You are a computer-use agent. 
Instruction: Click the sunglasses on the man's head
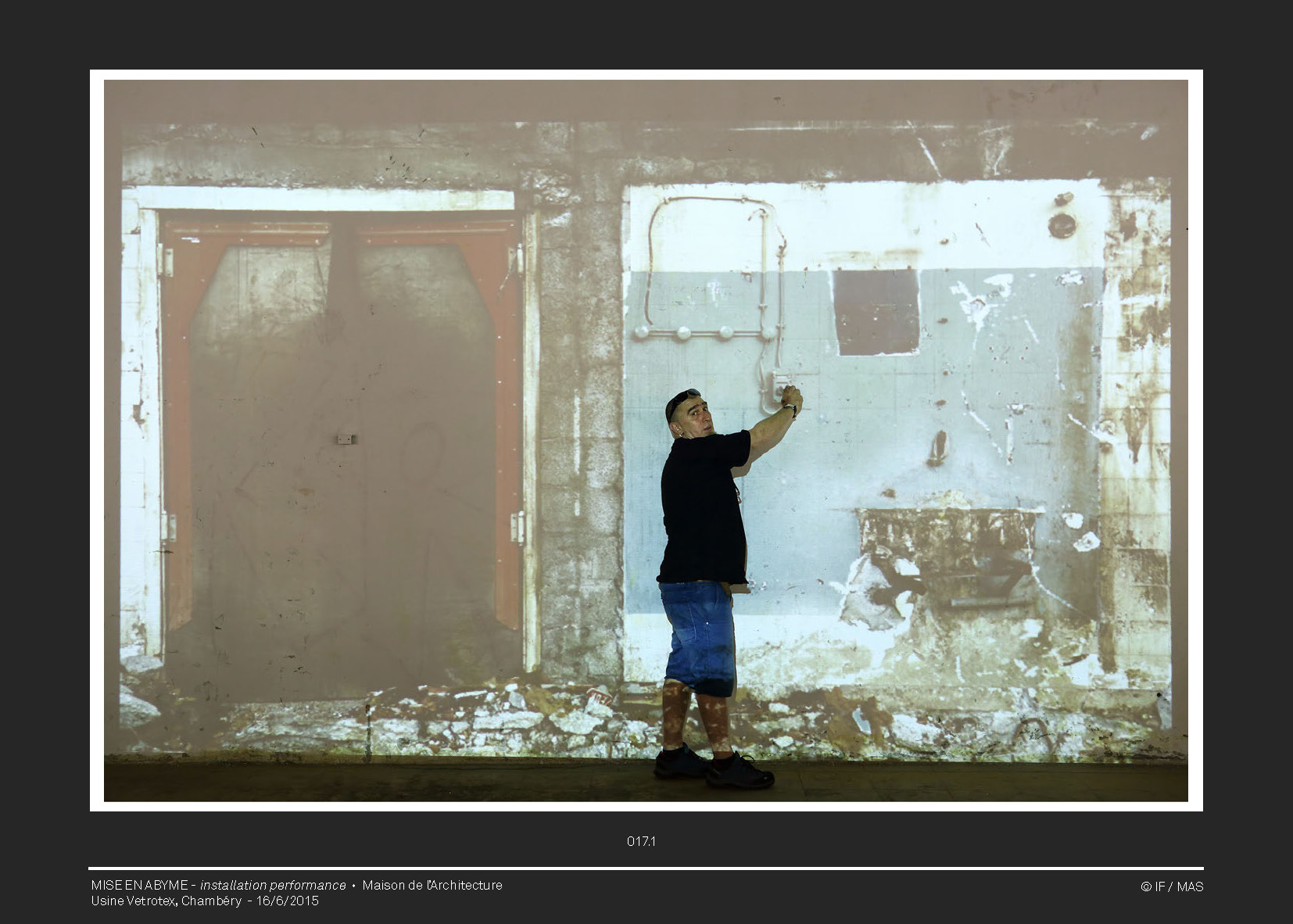[x=682, y=400]
